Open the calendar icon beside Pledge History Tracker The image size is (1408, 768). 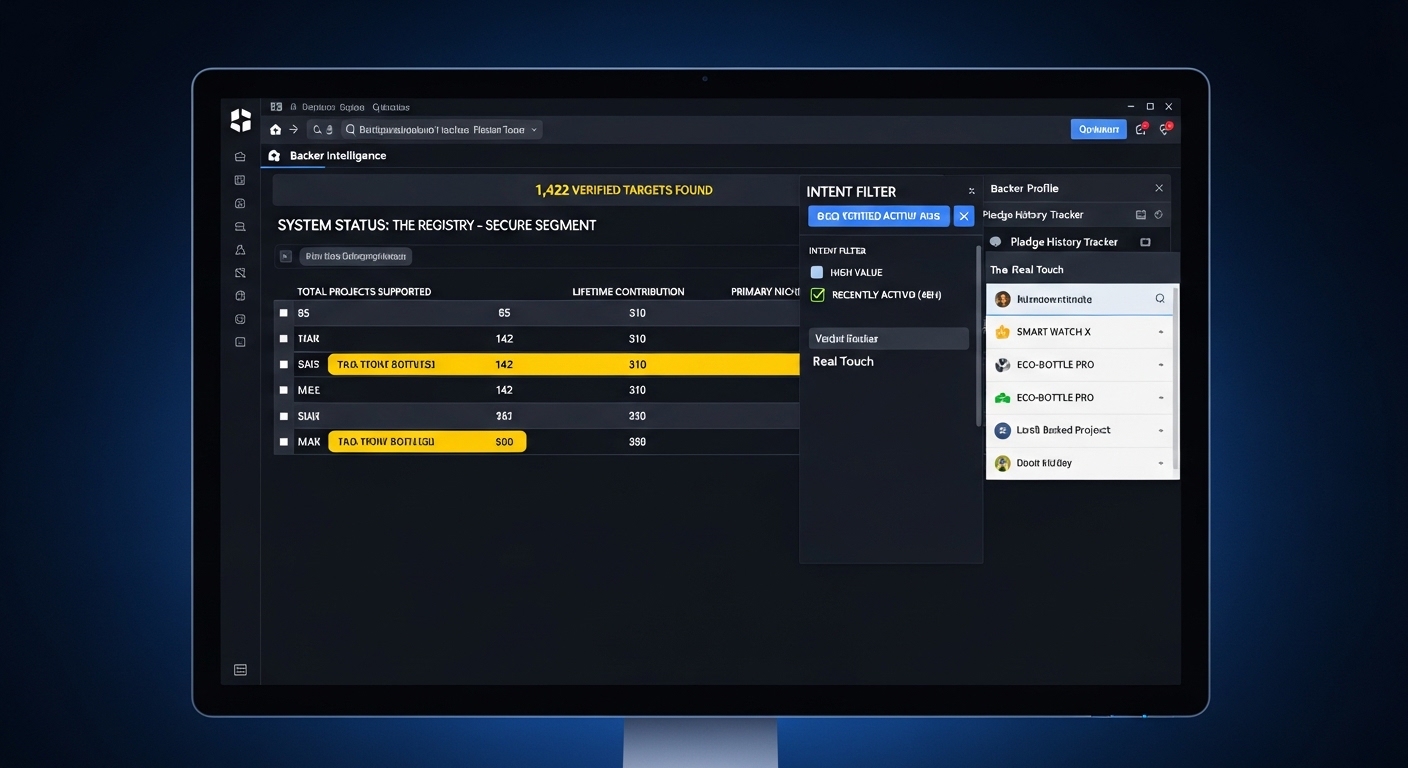pyautogui.click(x=1141, y=214)
